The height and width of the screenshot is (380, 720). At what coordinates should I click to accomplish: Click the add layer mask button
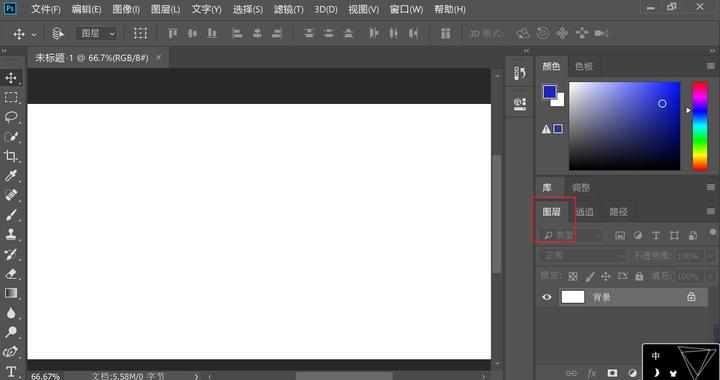[x=612, y=373]
